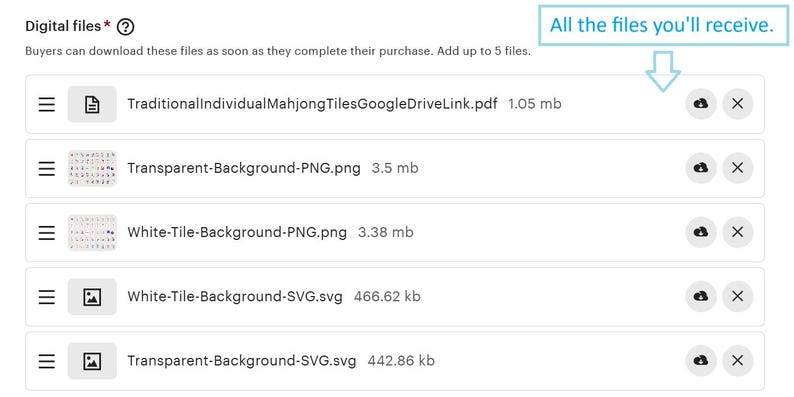Viewport: 794px width, 397px height.
Task: Select the Transparent-Background-SVG.svg file name
Action: 242,361
